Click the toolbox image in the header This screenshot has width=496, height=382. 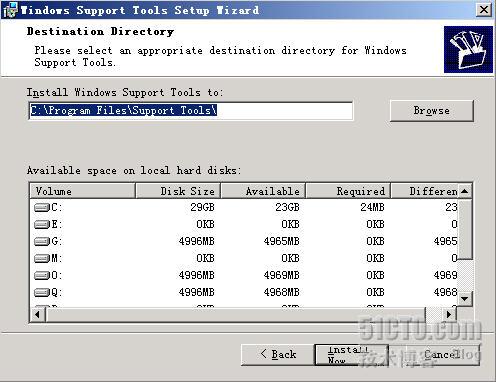[468, 49]
